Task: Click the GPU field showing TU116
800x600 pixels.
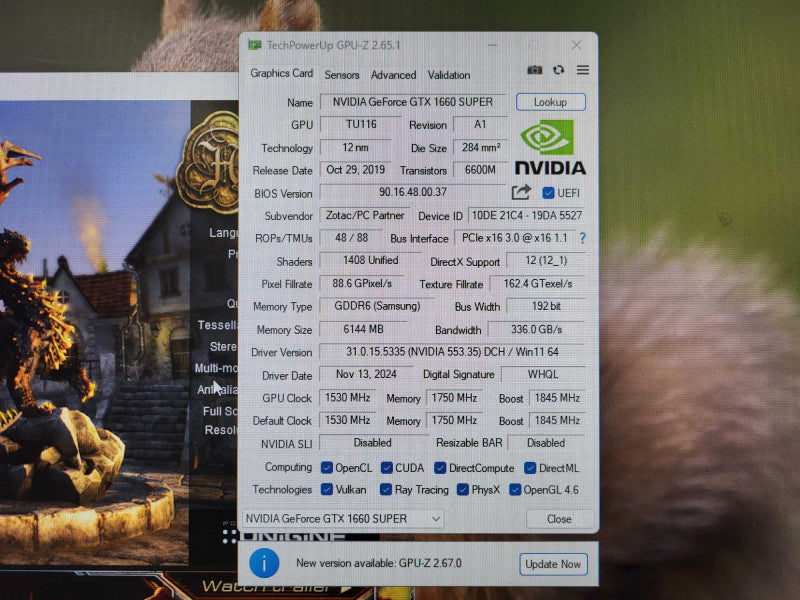Action: 361,124
